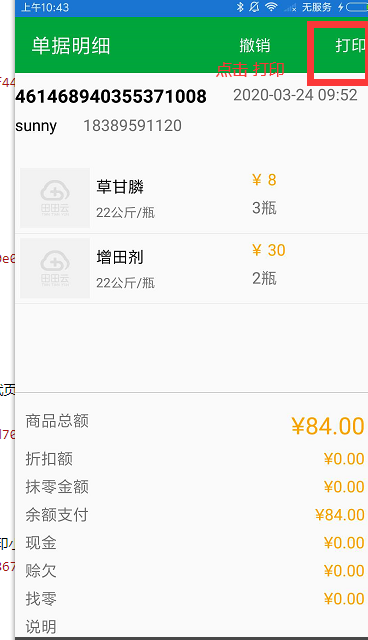Tap the battery charging indicator

pyautogui.click(x=353, y=7)
